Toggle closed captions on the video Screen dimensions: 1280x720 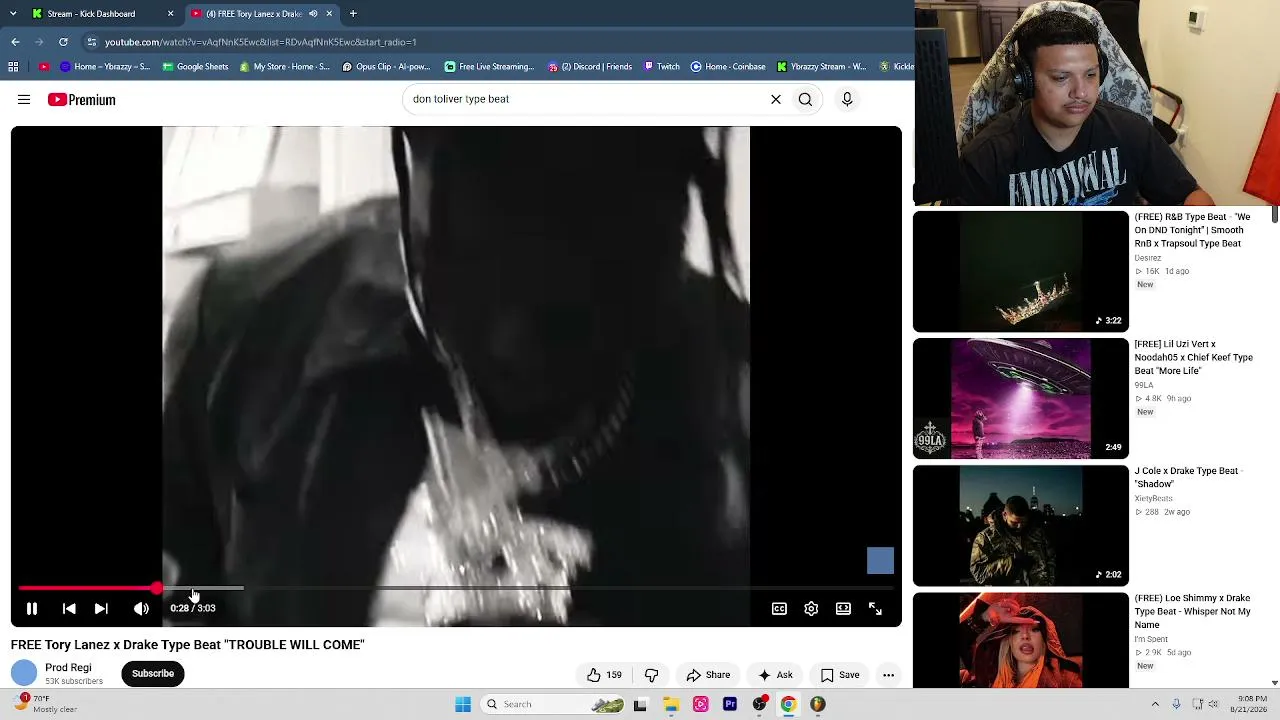779,608
